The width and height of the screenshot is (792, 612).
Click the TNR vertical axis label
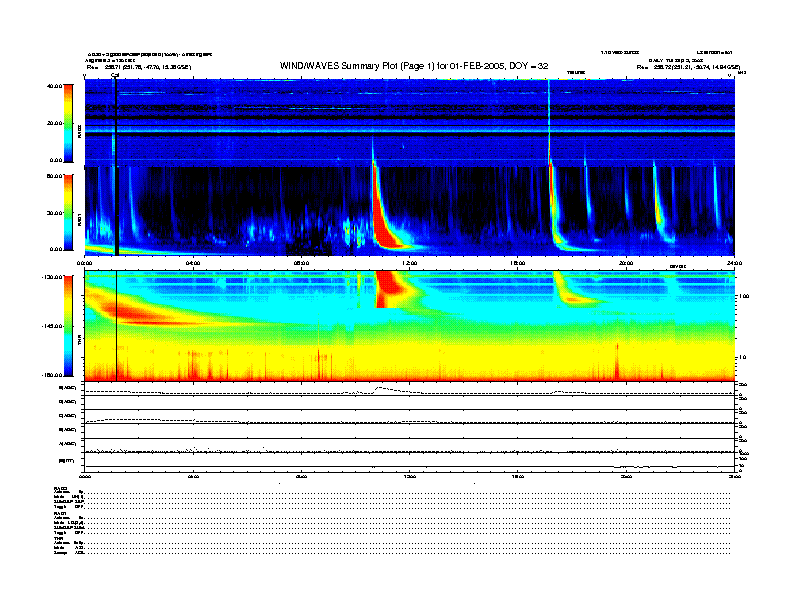point(79,342)
